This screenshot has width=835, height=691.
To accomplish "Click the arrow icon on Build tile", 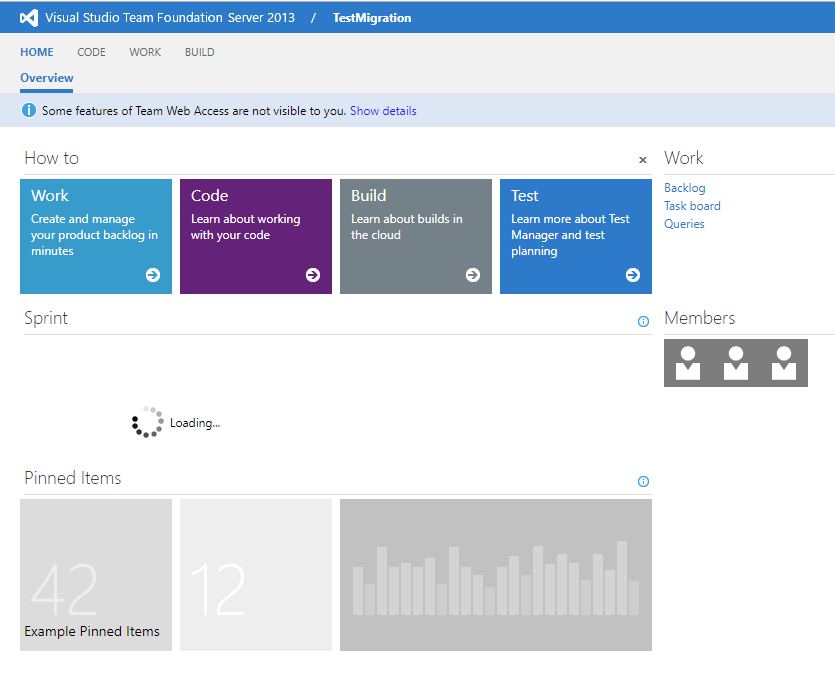I will [473, 275].
